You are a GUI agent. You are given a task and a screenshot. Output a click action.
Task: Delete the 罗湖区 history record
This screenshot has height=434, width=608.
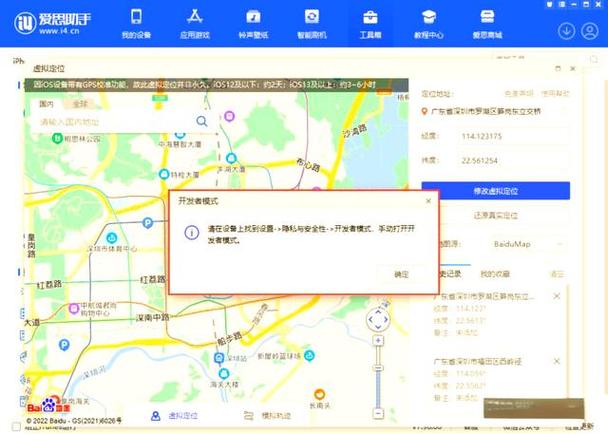556,296
